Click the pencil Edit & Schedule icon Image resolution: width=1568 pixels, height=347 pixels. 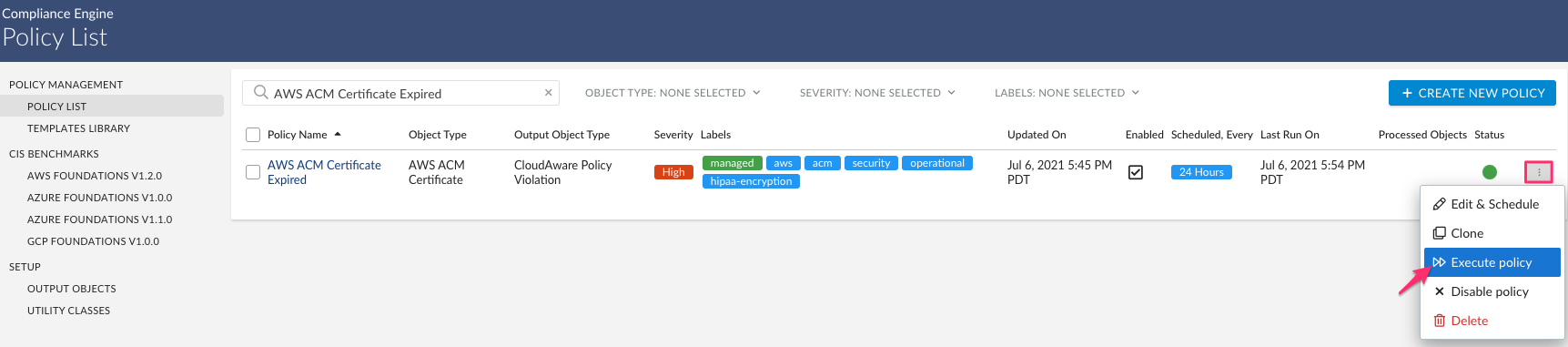(1440, 204)
